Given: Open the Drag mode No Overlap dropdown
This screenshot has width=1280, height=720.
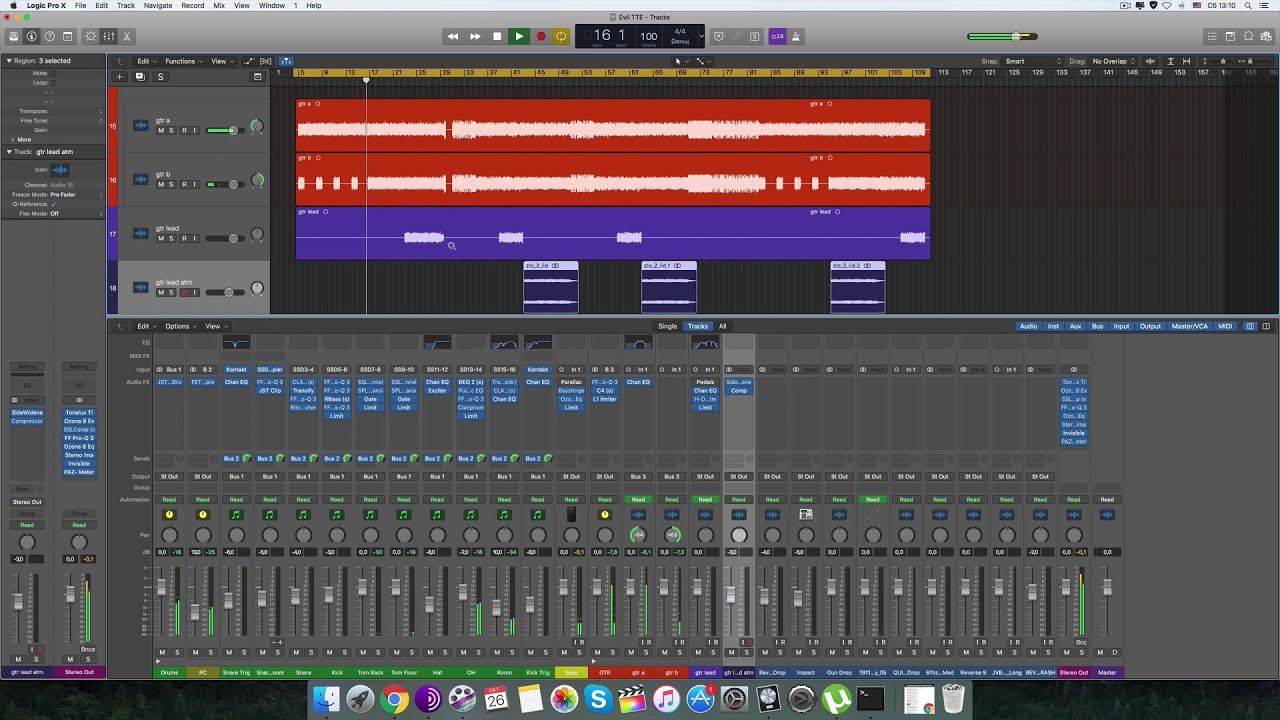Looking at the screenshot, I should pos(1113,61).
